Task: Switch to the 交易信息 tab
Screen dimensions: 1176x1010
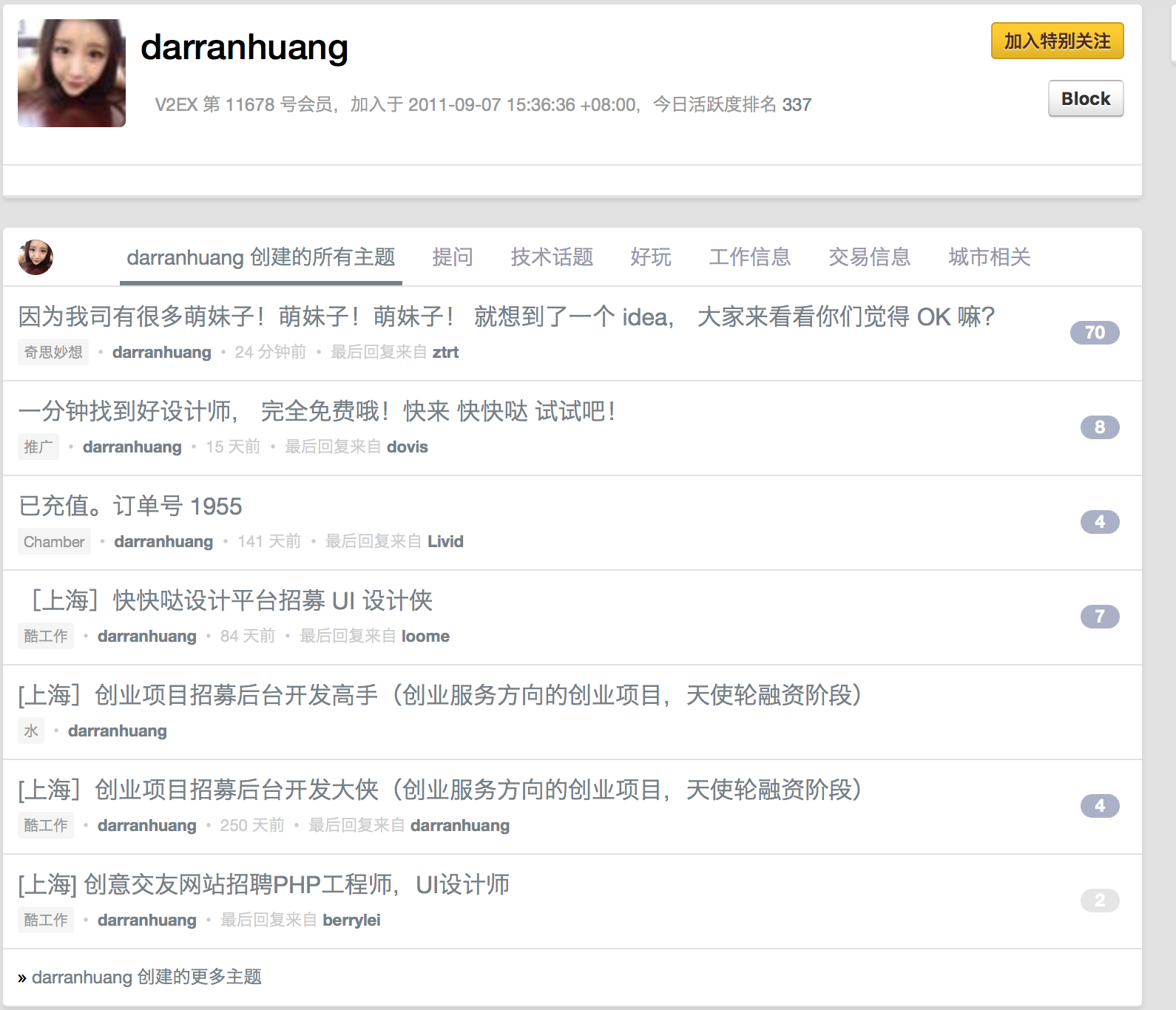Action: [869, 257]
